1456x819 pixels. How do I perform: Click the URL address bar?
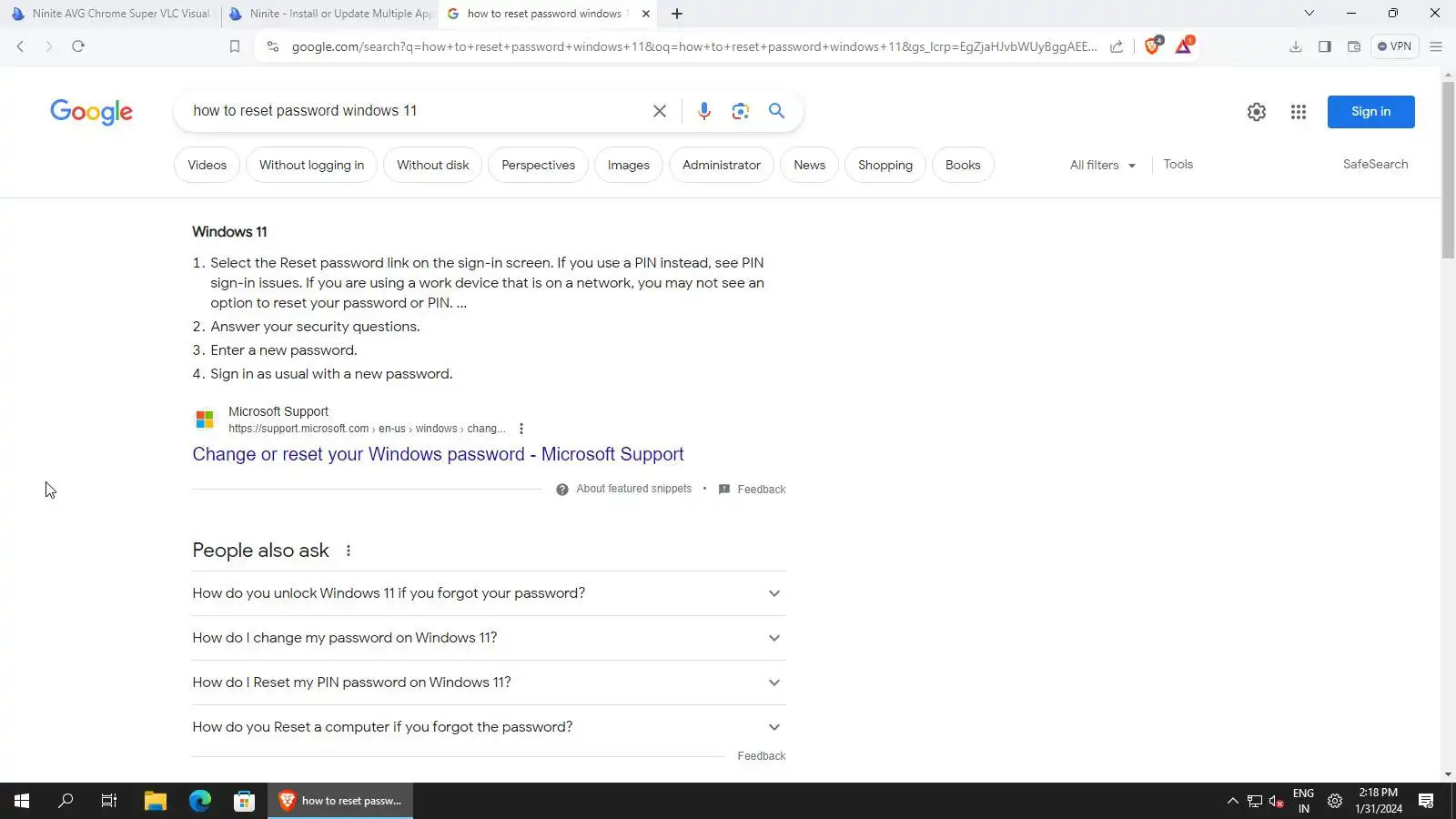(693, 46)
